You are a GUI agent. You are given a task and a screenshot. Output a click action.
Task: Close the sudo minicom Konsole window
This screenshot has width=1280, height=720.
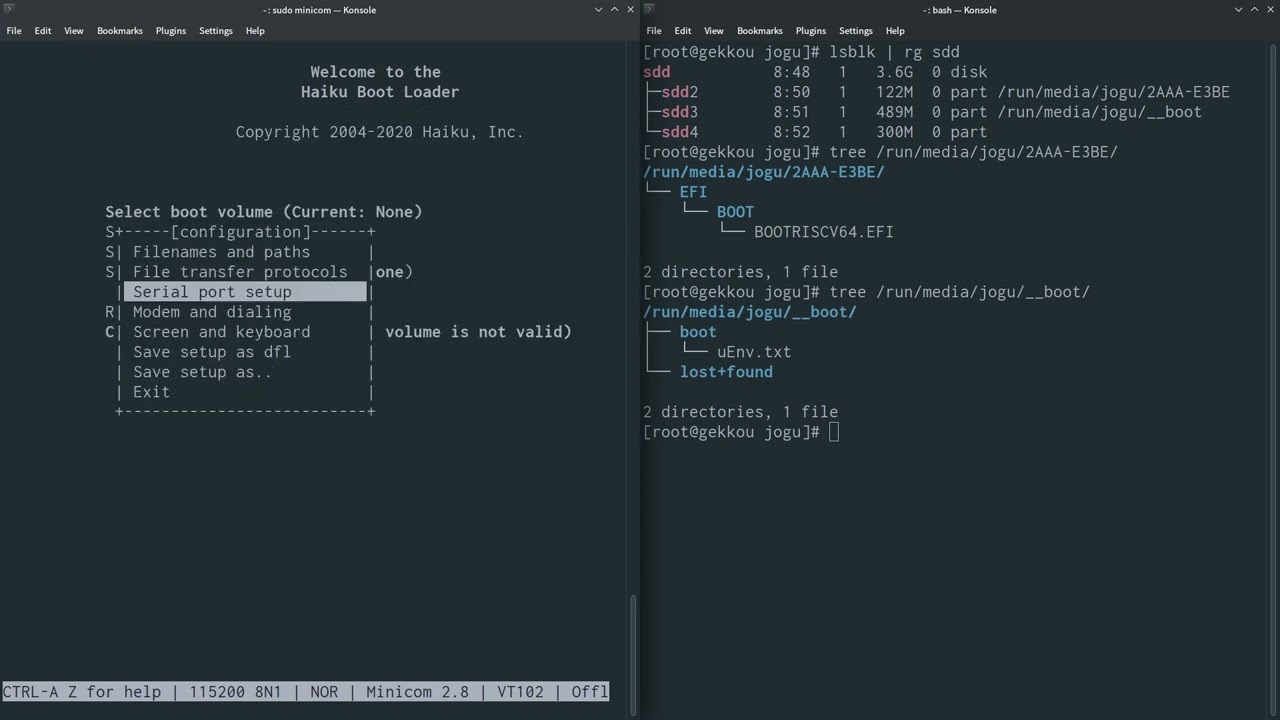click(x=631, y=9)
